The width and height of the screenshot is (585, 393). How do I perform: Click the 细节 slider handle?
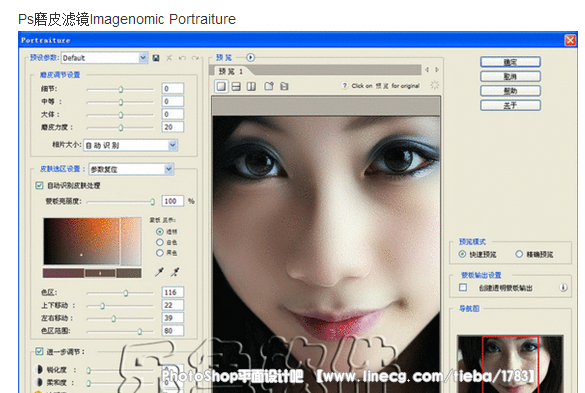121,89
